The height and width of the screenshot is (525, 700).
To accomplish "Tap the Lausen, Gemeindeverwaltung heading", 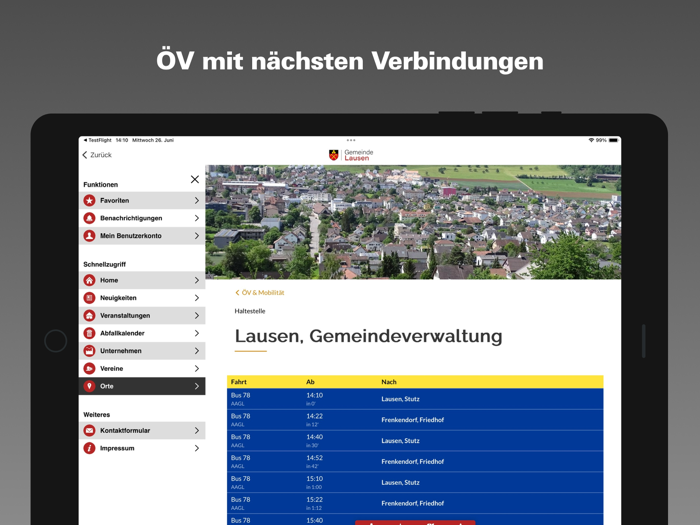I will click(x=368, y=336).
